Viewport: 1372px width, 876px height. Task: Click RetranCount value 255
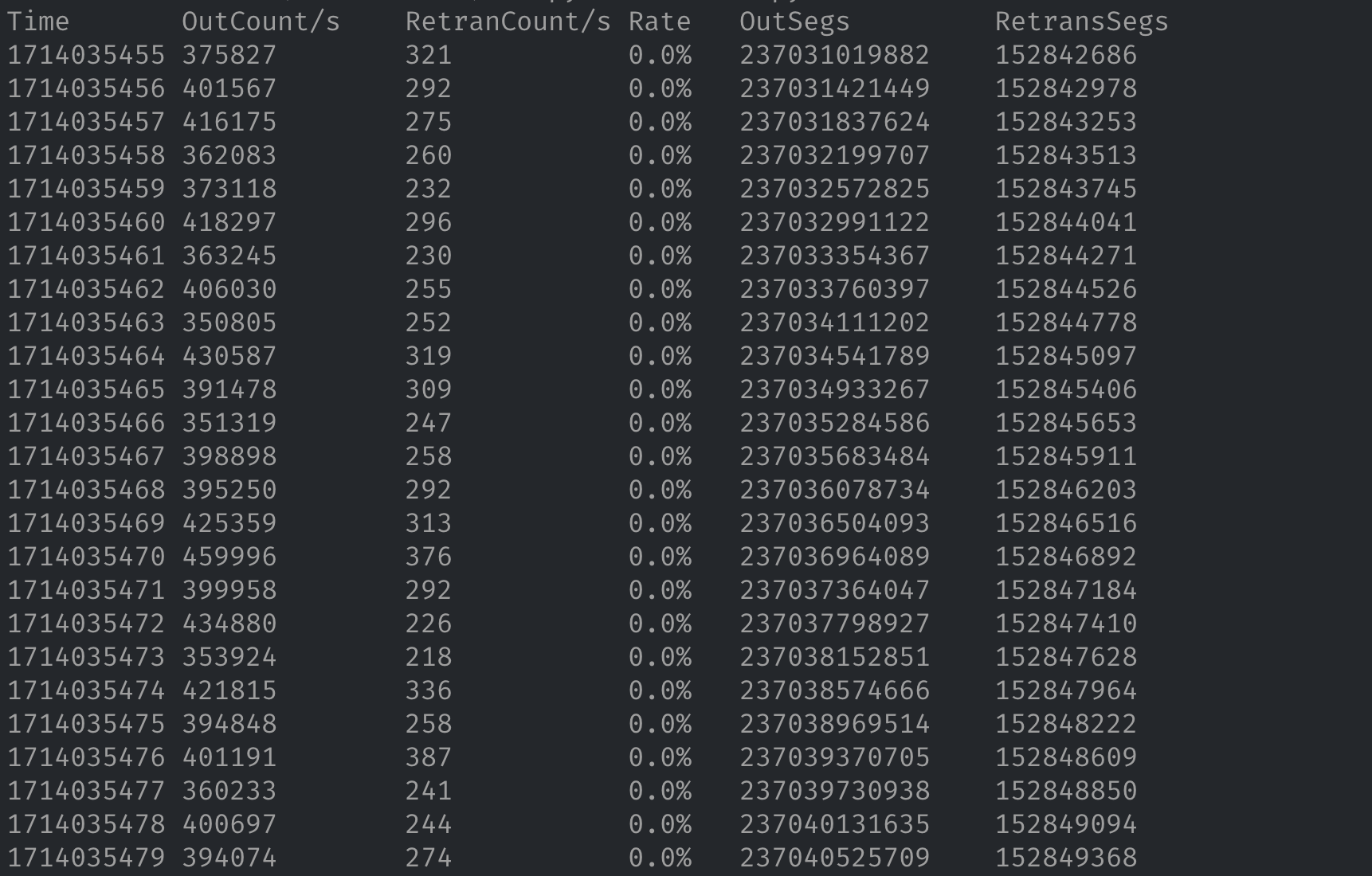[x=429, y=289]
